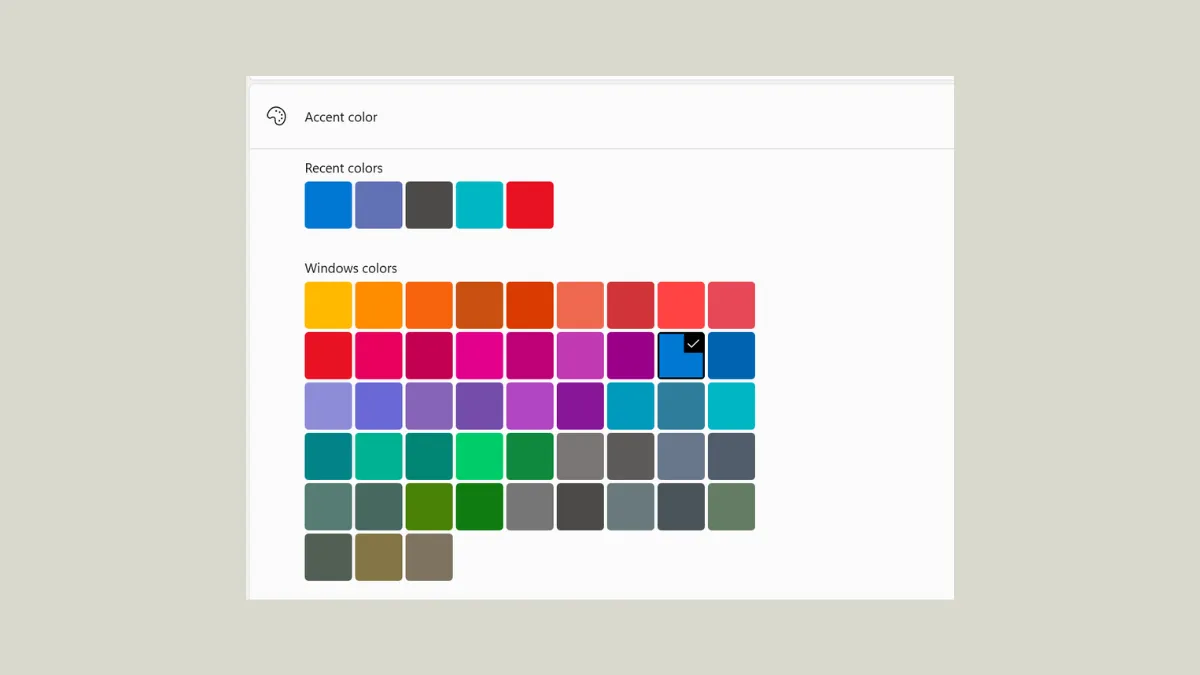Click the checkmark on the selected accent color

pos(691,344)
